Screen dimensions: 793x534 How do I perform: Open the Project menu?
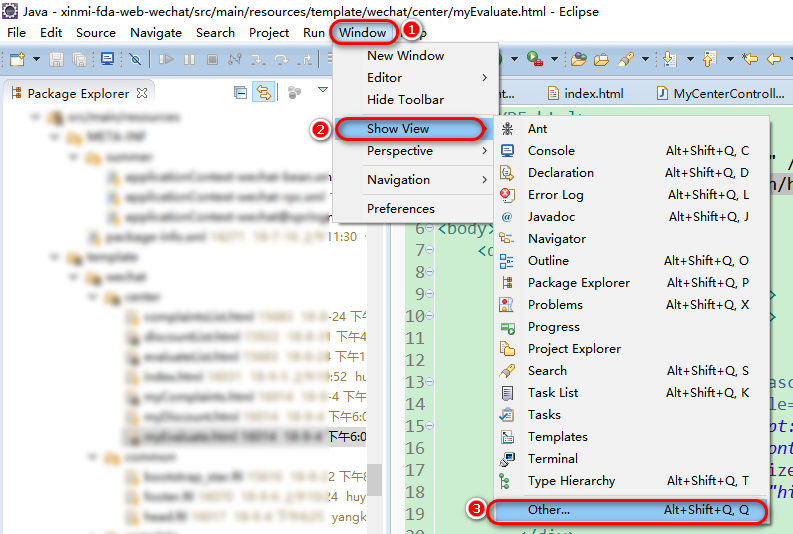[269, 33]
